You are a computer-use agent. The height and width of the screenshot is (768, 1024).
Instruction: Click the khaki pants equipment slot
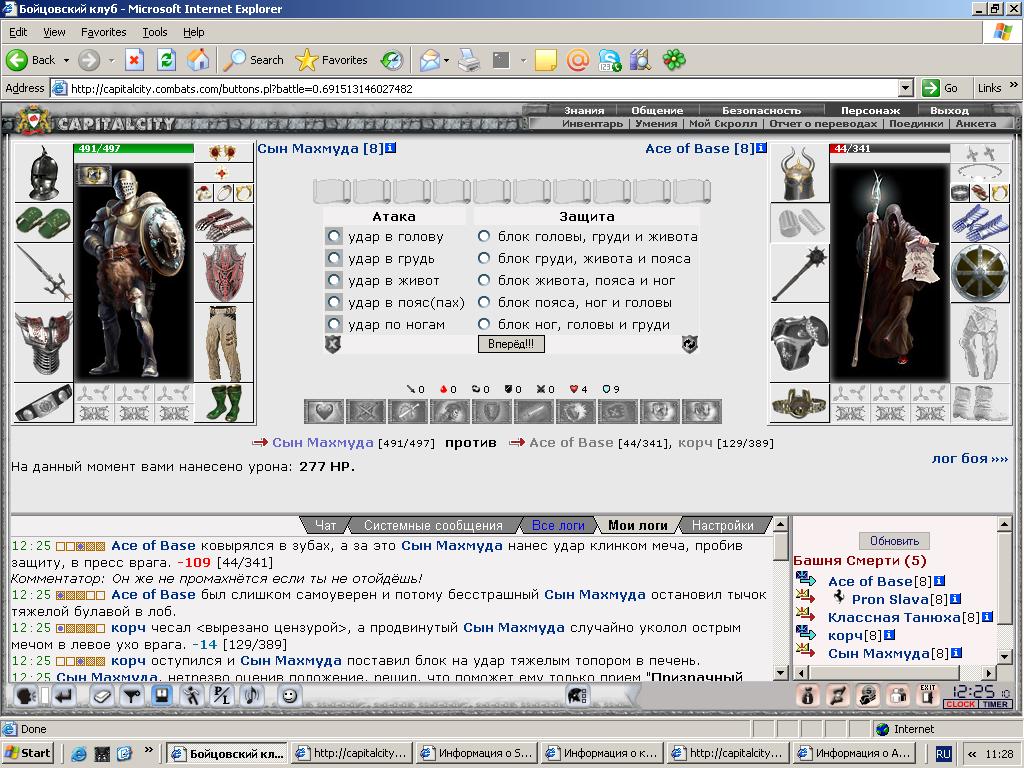(224, 343)
